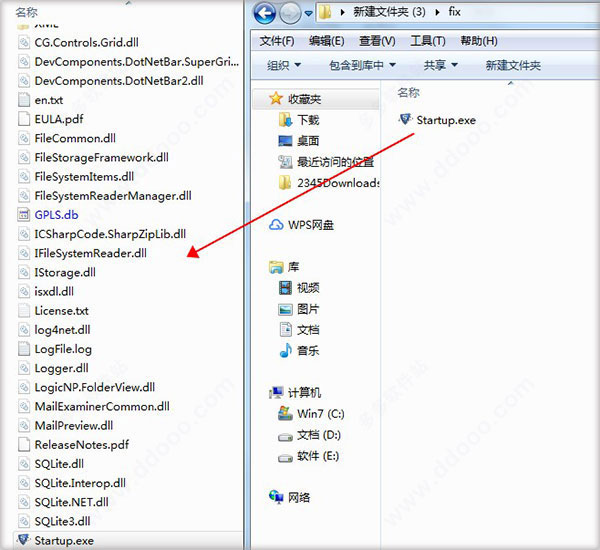Screen dimensions: 600x550
Task: Select the 文档 (D:) drive icon
Action: (x=285, y=437)
